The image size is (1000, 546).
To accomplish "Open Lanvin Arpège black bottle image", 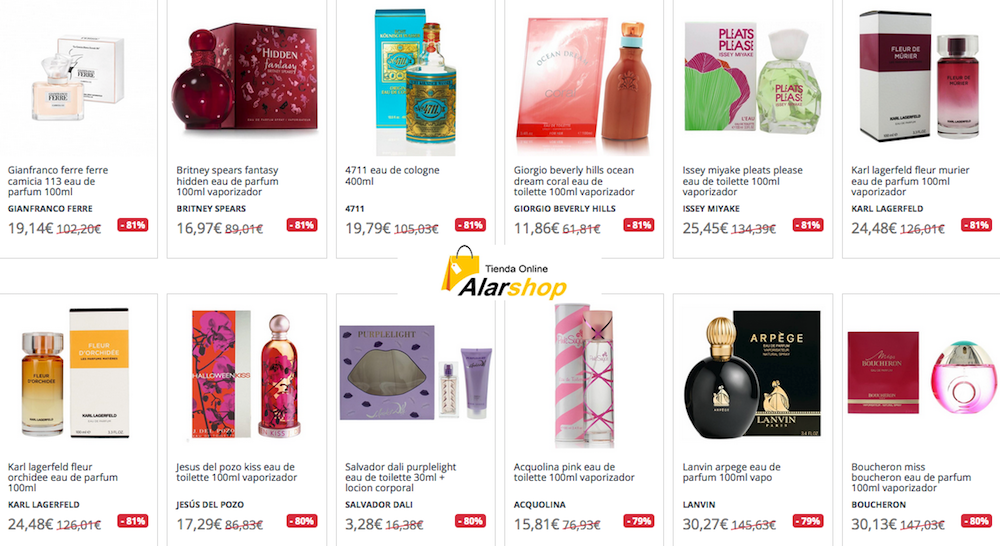I will [x=752, y=375].
